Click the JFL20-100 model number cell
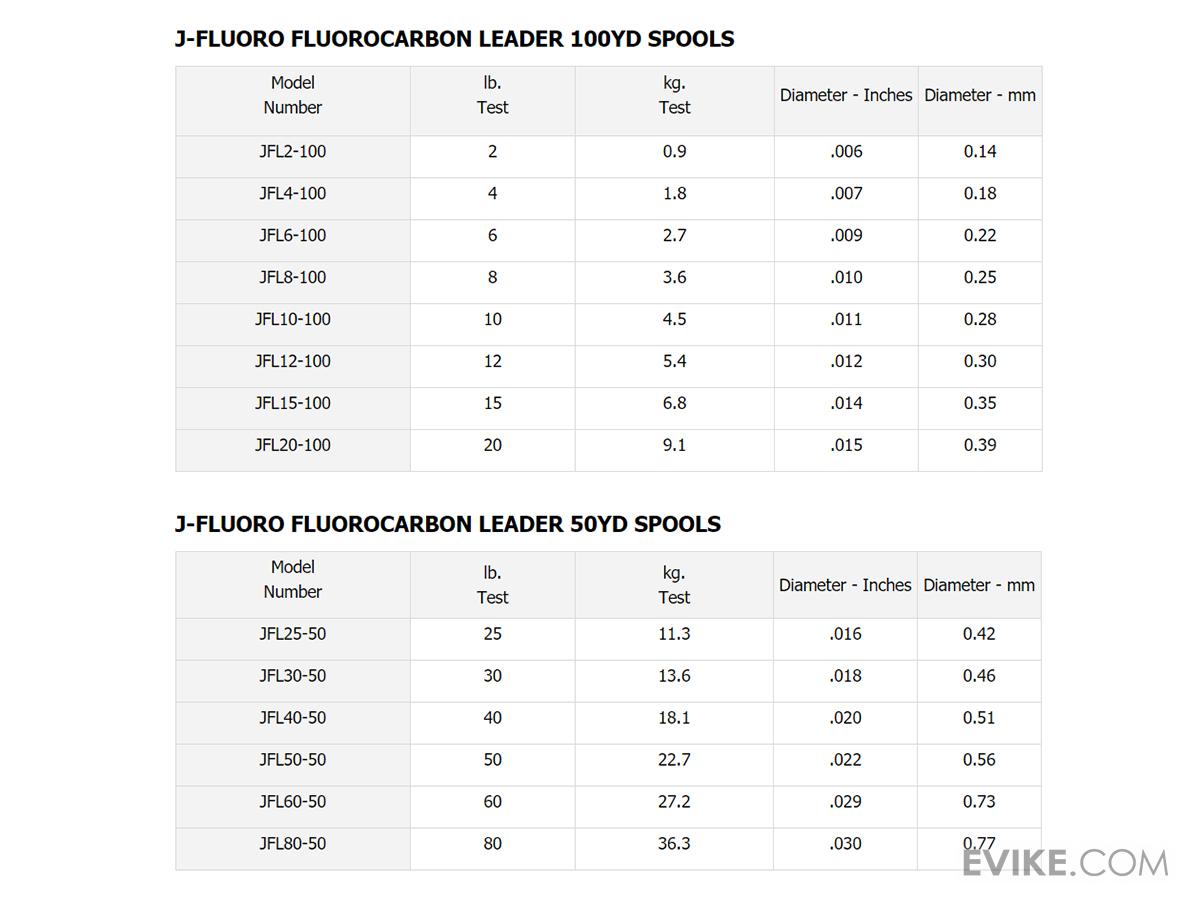 [x=293, y=446]
